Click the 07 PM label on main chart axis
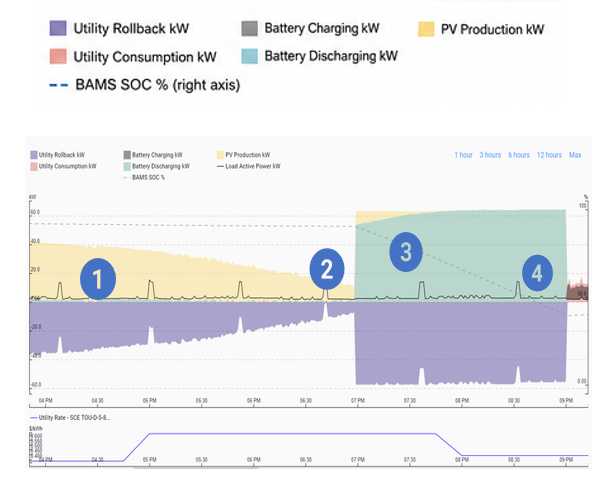The image size is (616, 481). pyautogui.click(x=358, y=400)
